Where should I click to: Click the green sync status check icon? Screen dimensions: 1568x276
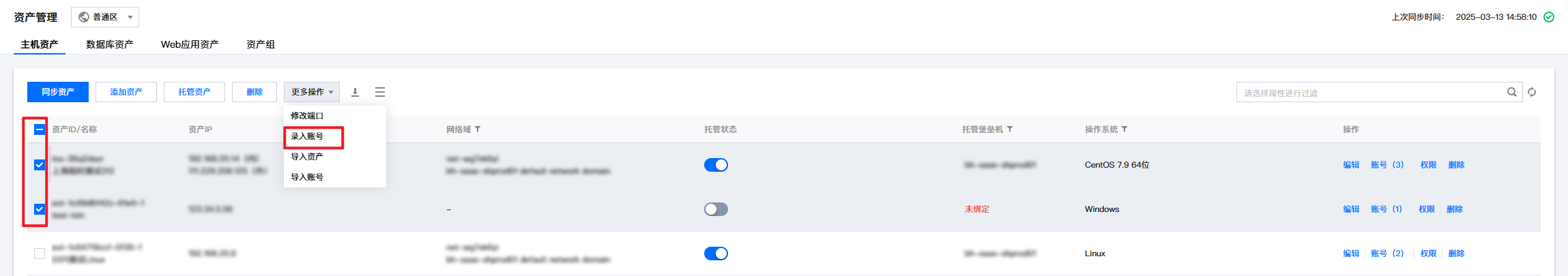[1549, 17]
